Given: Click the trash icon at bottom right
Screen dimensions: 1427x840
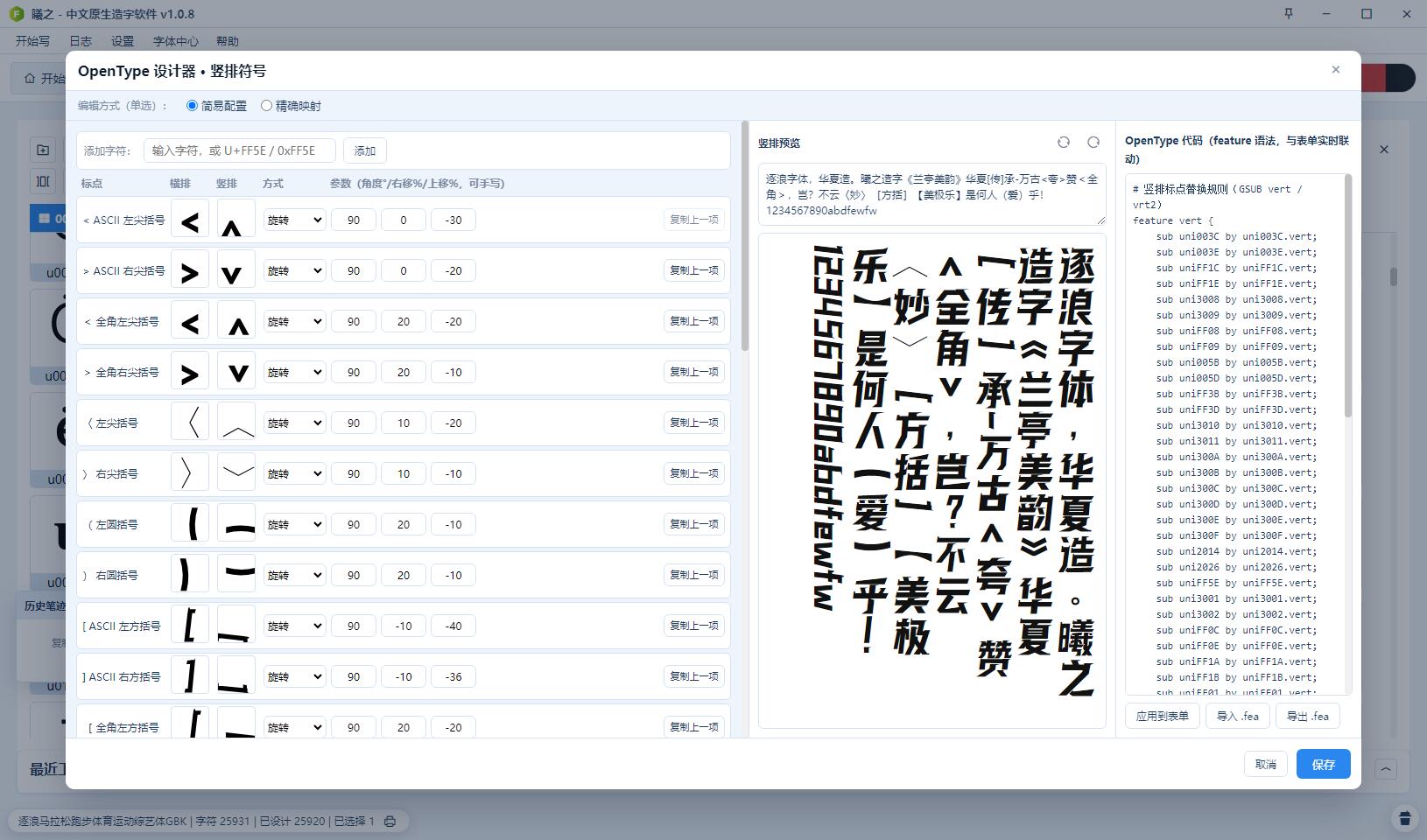Looking at the screenshot, I should 1405,818.
